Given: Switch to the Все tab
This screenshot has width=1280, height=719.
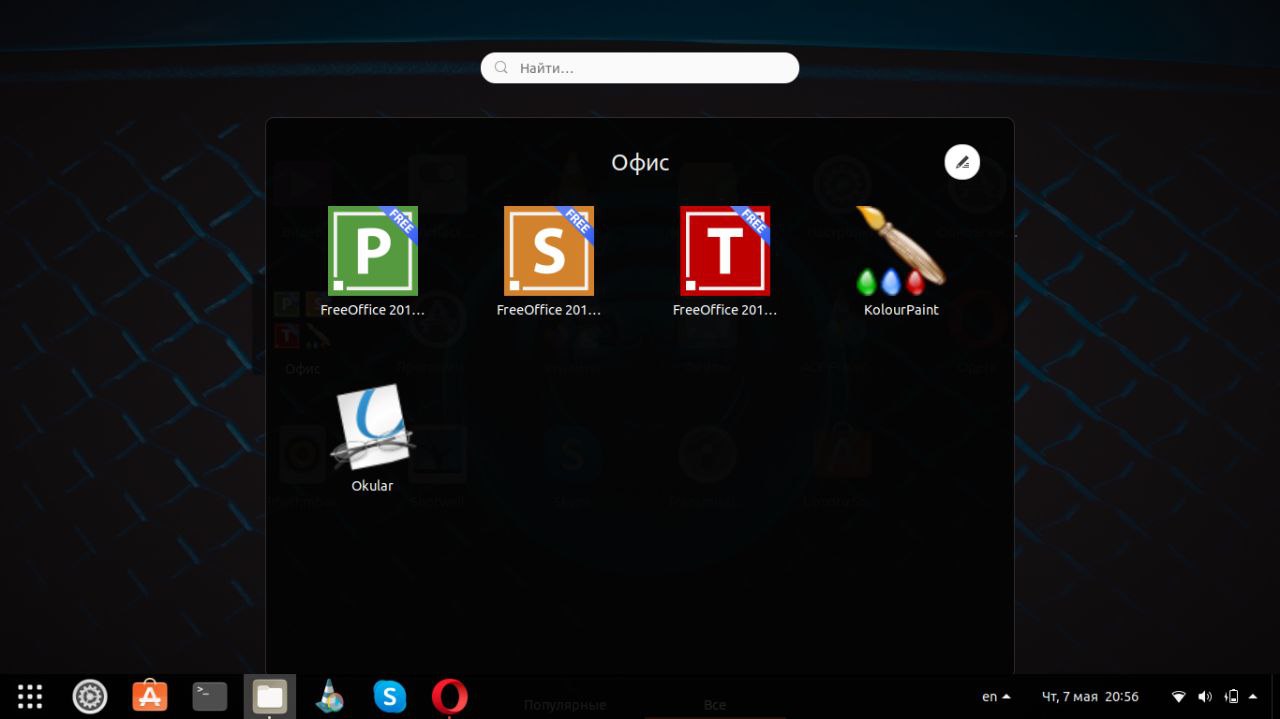Looking at the screenshot, I should click(x=714, y=705).
